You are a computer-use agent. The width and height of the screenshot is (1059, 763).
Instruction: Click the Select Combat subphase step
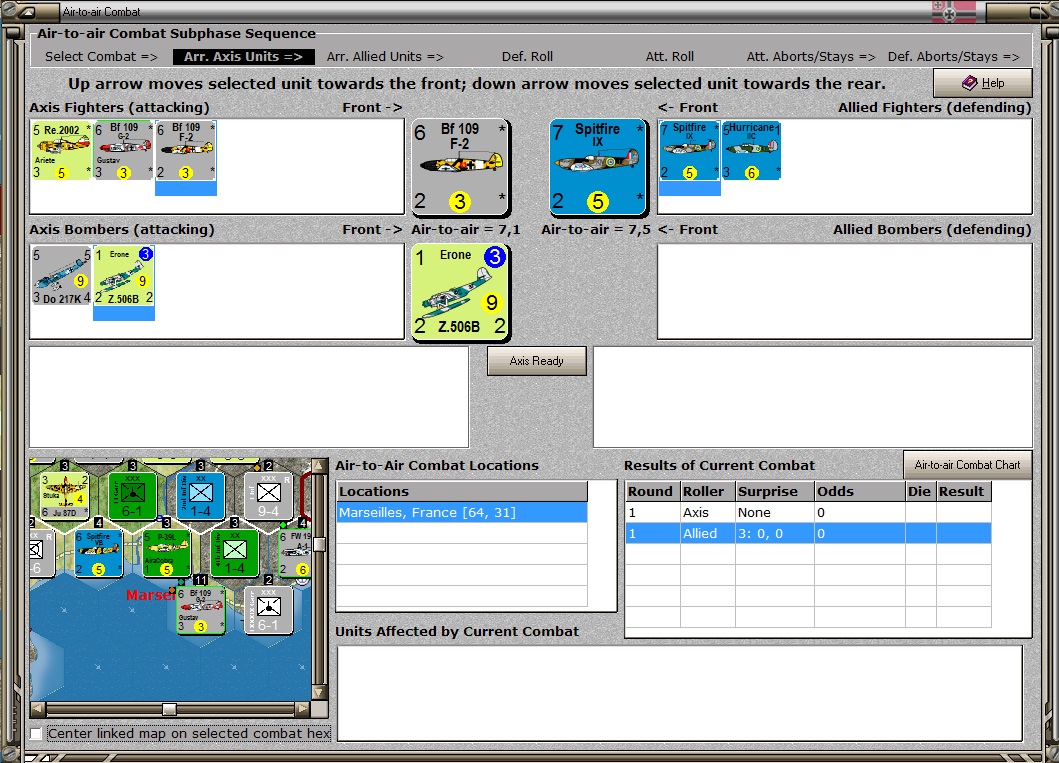click(101, 57)
